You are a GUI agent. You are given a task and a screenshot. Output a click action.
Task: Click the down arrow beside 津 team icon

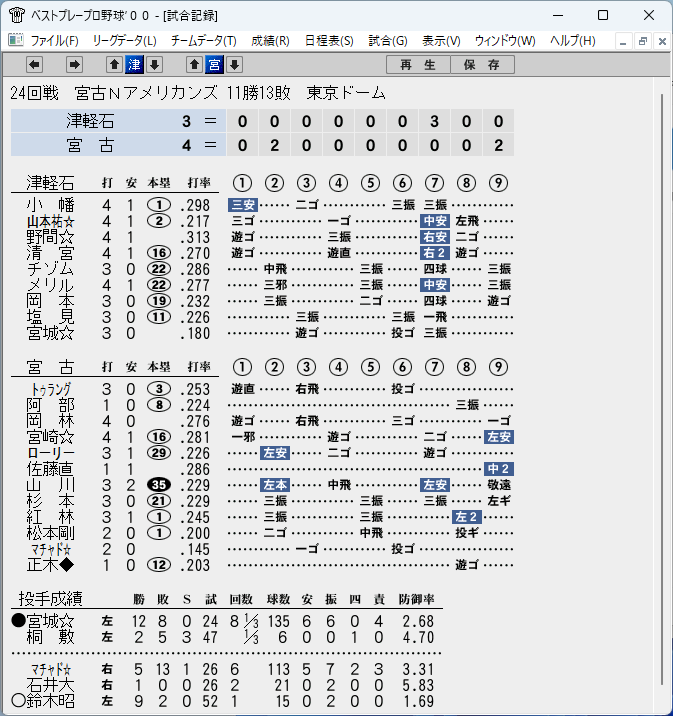click(154, 65)
